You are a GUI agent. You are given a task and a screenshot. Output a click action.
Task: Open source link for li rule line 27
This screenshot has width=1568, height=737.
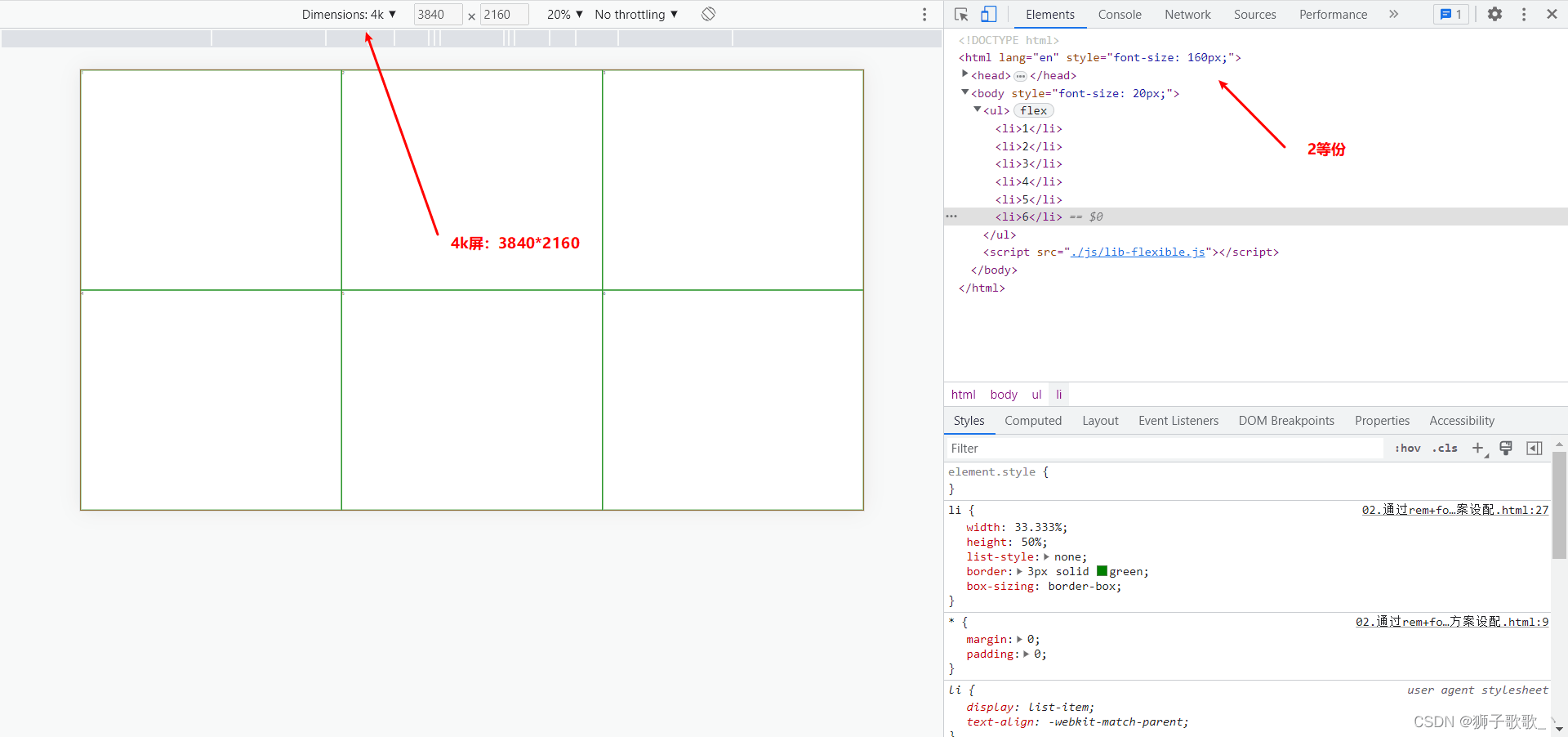(1455, 510)
